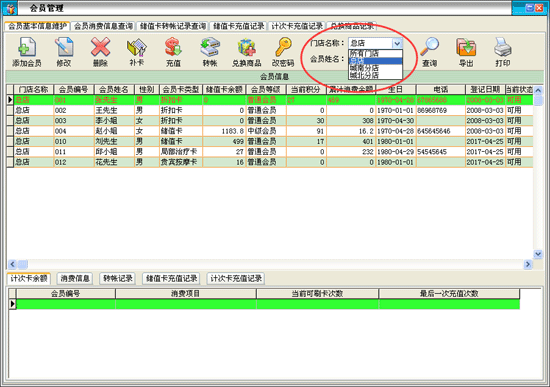The width and height of the screenshot is (550, 387).
Task: Open the top 计次卡充值记录 tab
Action: coord(297,26)
